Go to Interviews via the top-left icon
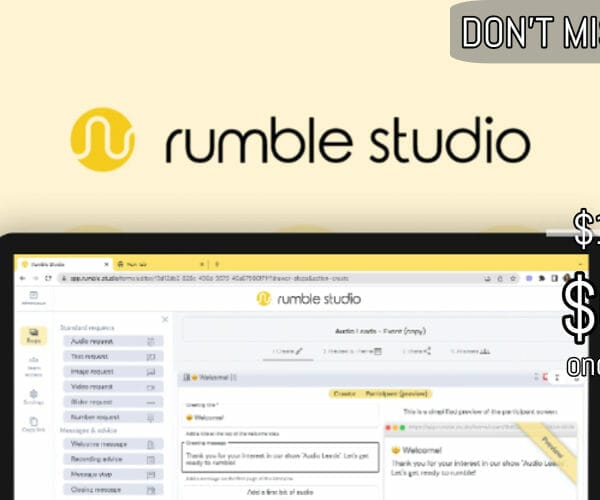Image resolution: width=600 pixels, height=500 pixels. 33,297
